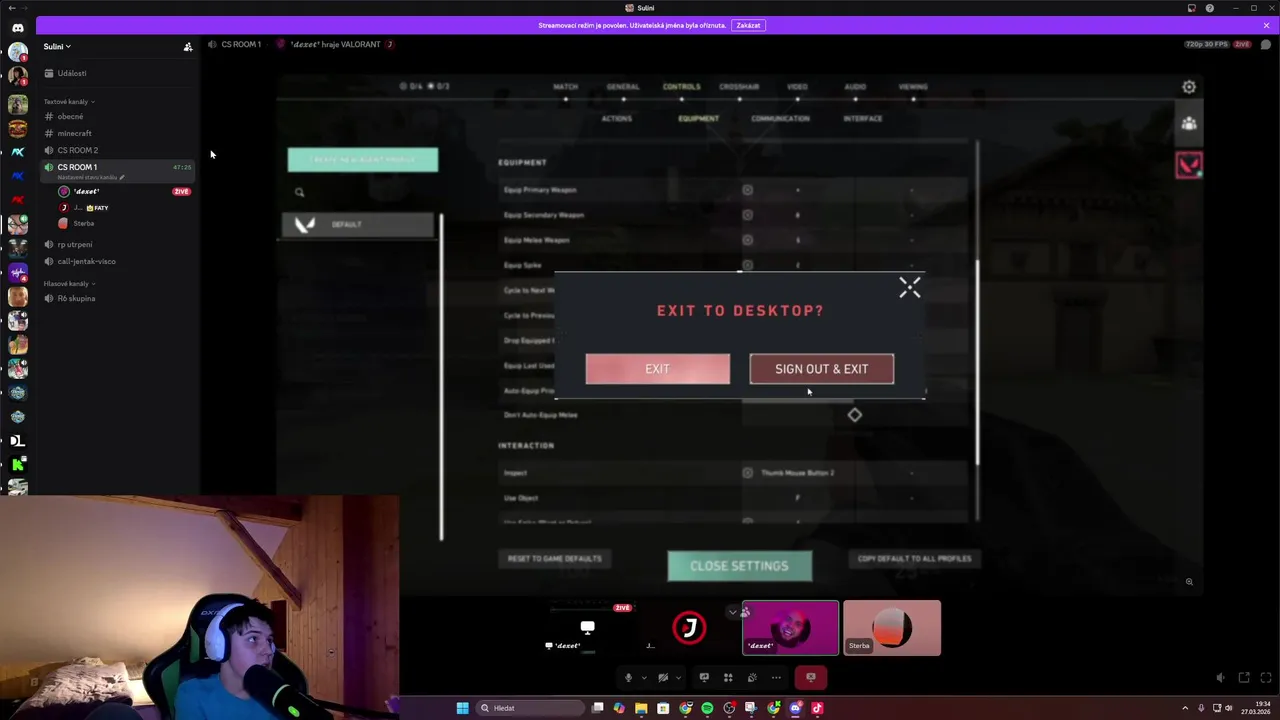1280x720 pixels.
Task: Join the CS ROOM 2 voice channel
Action: (x=77, y=151)
